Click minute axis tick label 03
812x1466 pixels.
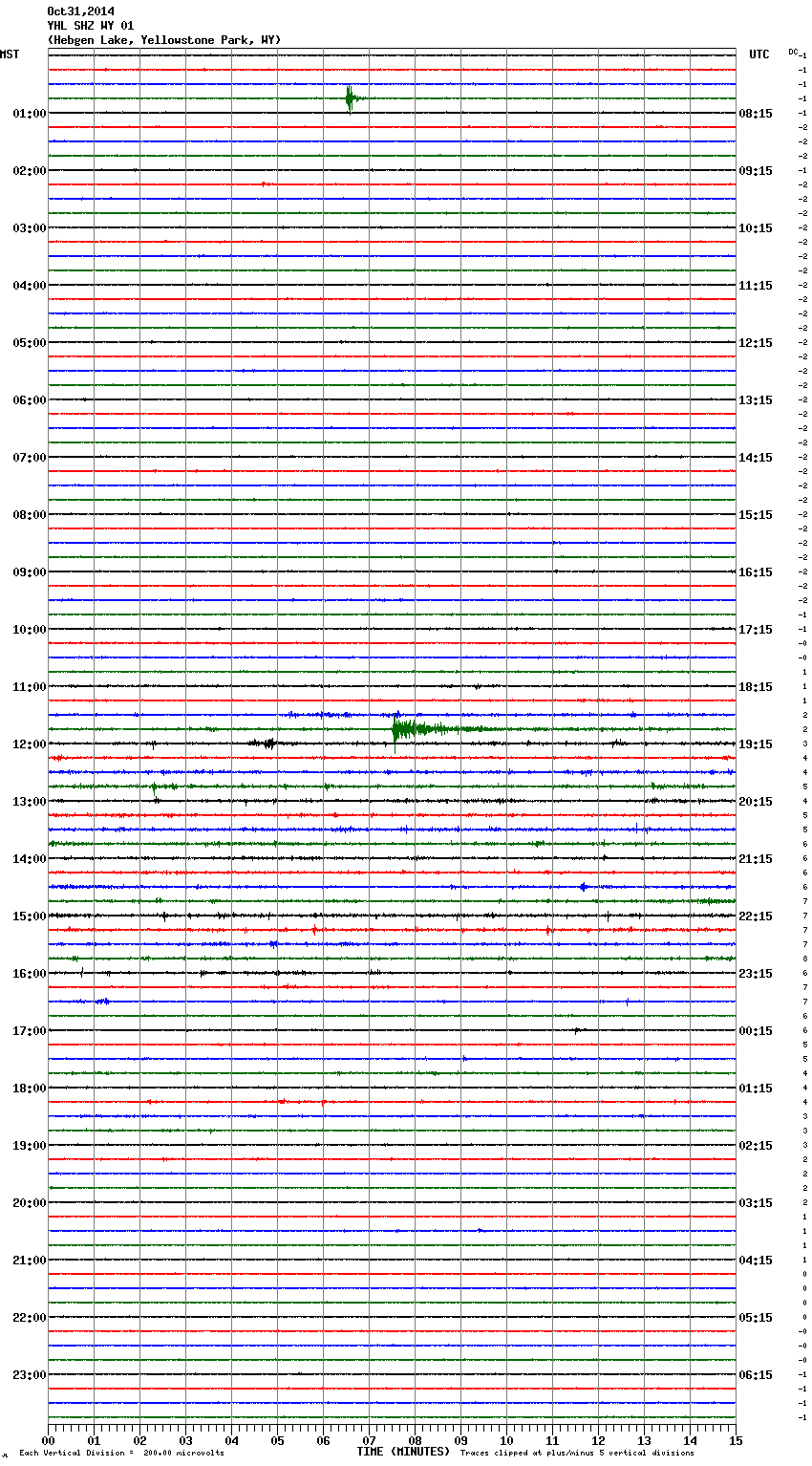pyautogui.click(x=186, y=1439)
